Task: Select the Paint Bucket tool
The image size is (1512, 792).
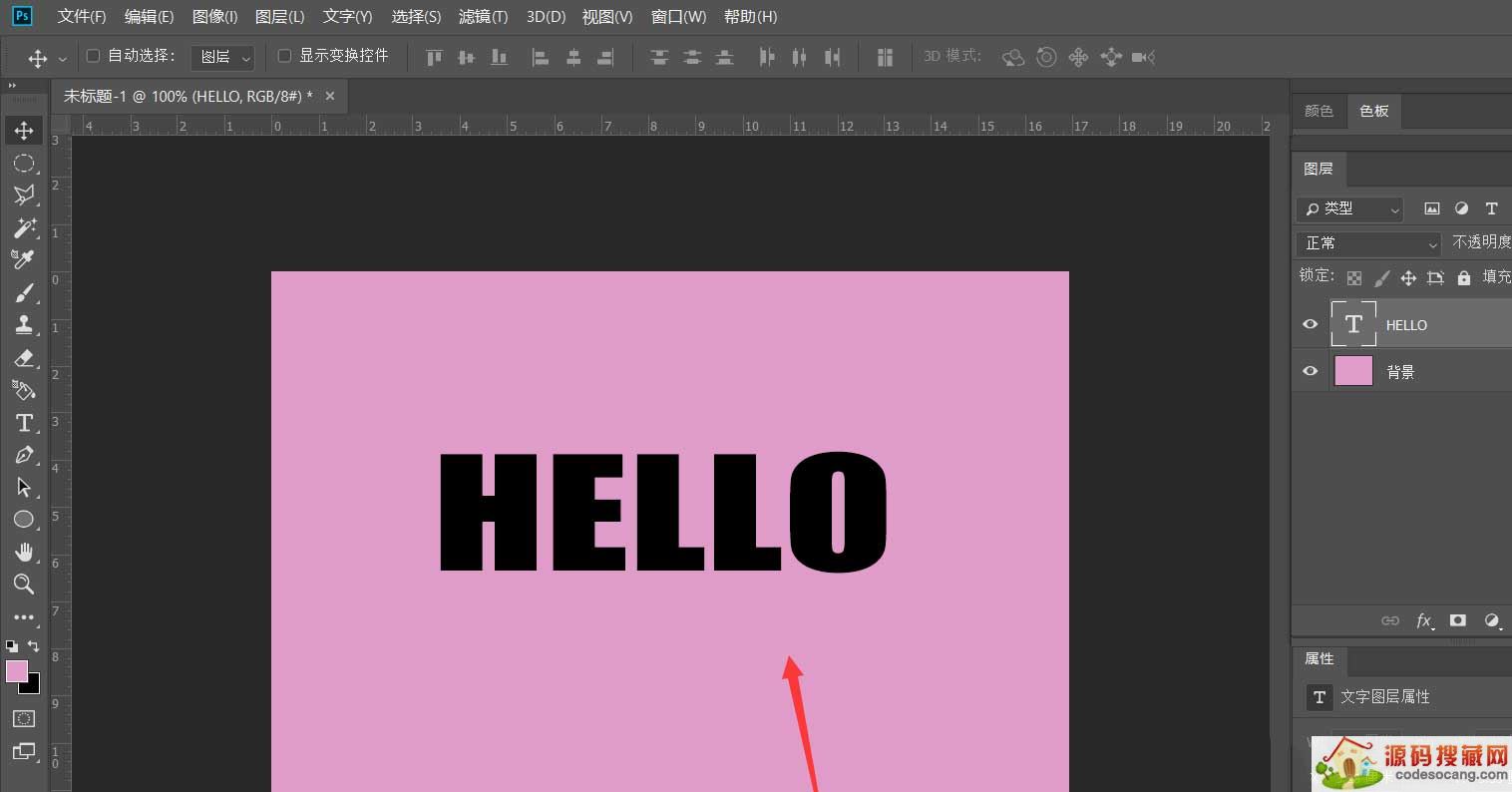Action: [x=24, y=390]
